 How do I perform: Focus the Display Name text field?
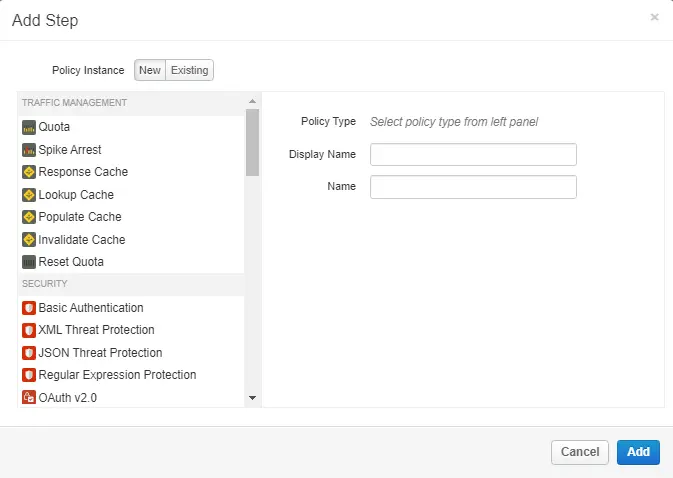[x=473, y=154]
